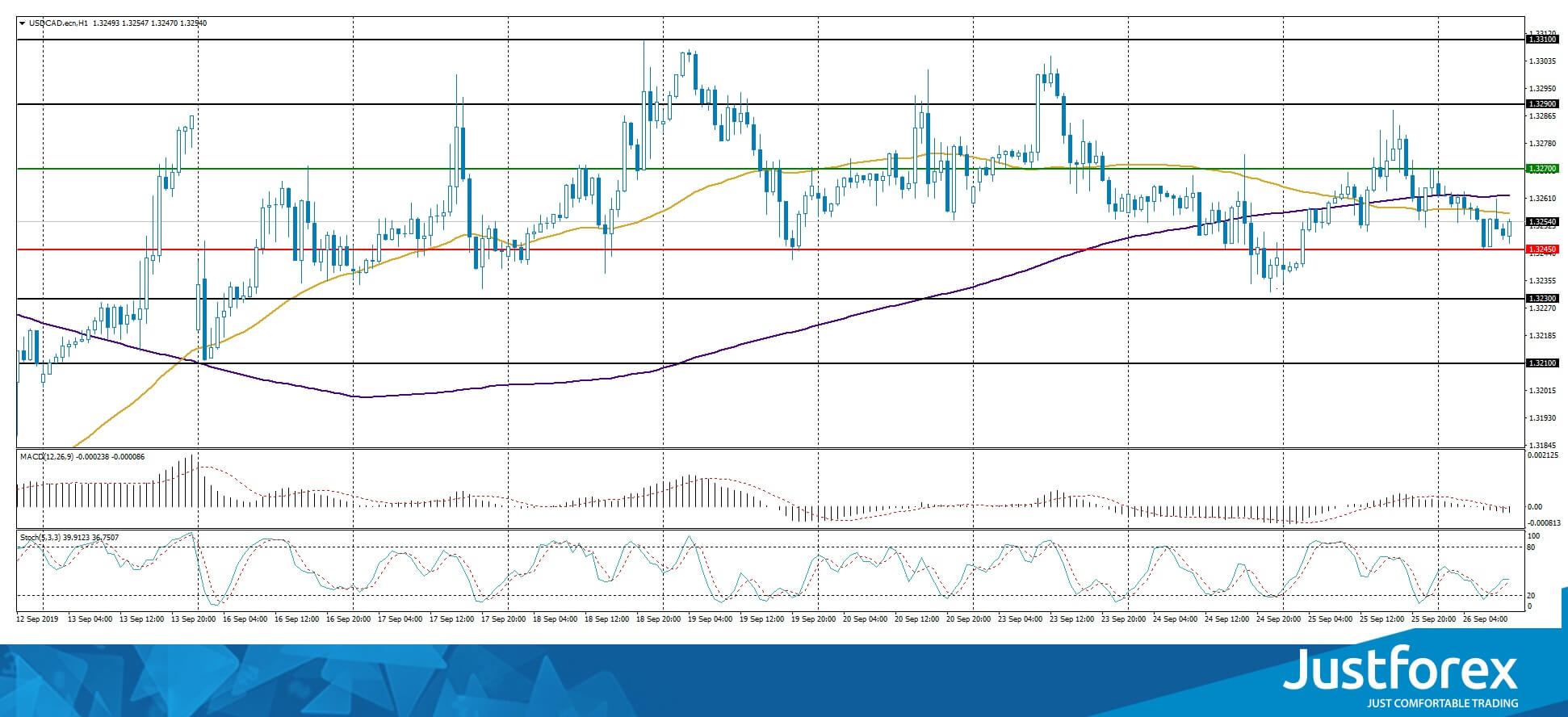Click the 20 level on the Stochastic scale
1568x717 pixels.
[x=1531, y=596]
